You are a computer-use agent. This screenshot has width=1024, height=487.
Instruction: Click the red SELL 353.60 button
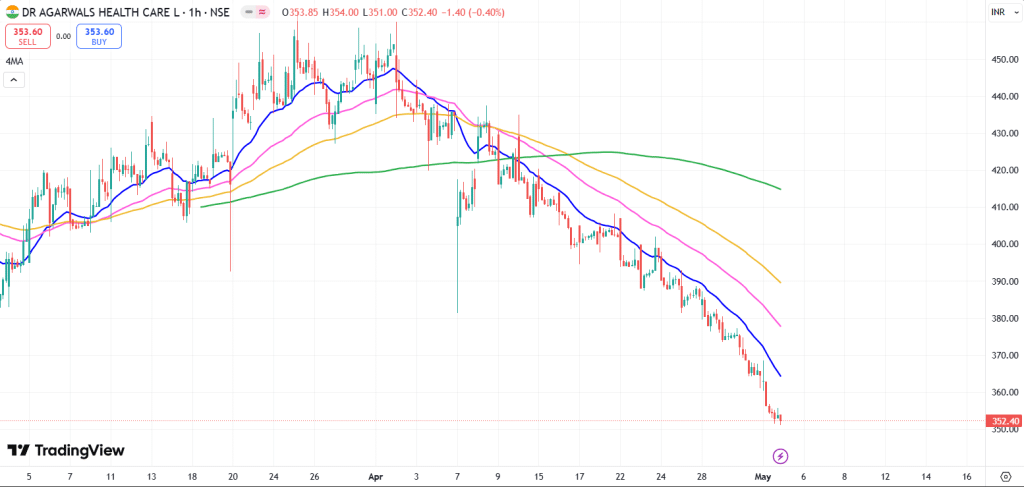point(27,36)
